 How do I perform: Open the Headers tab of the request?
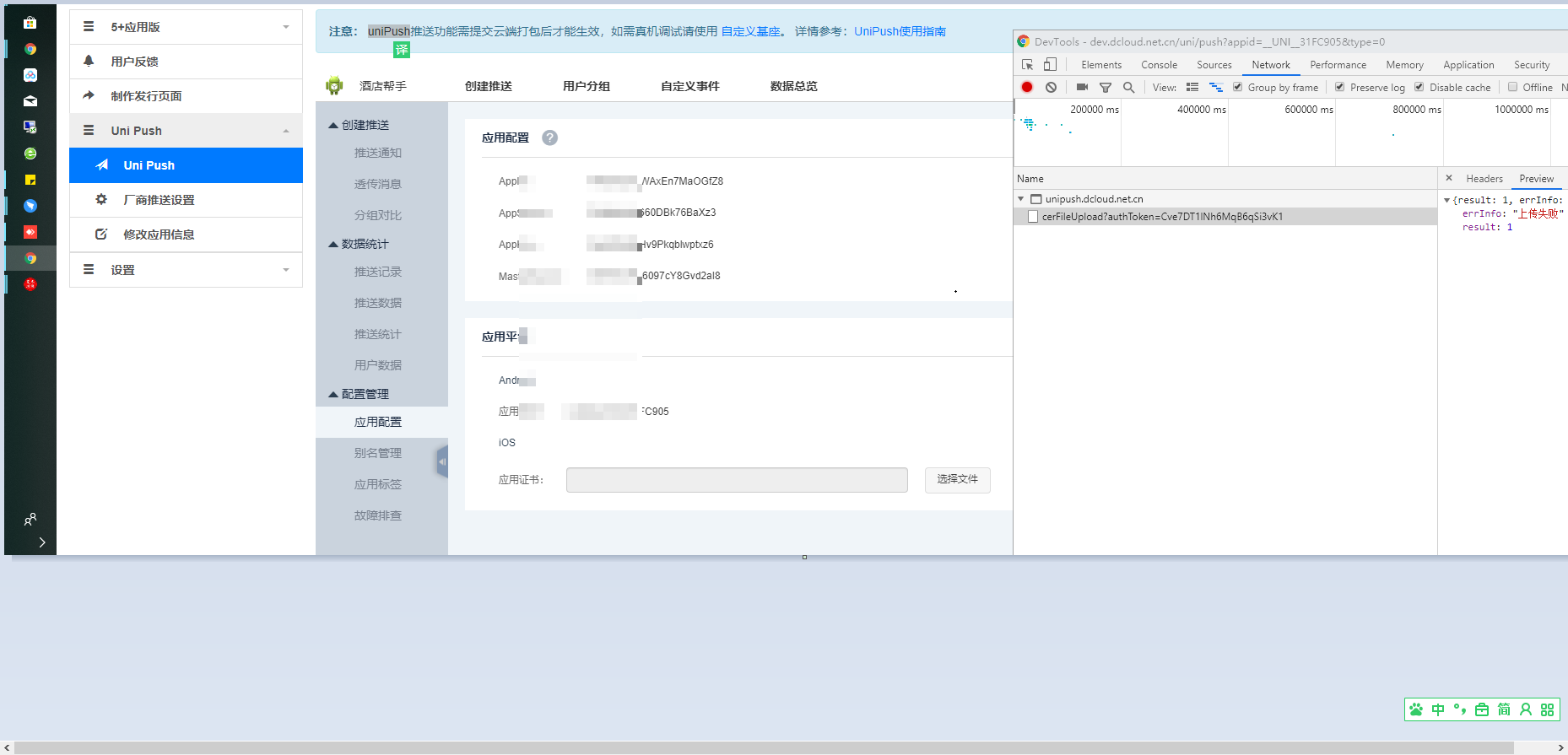point(1484,179)
